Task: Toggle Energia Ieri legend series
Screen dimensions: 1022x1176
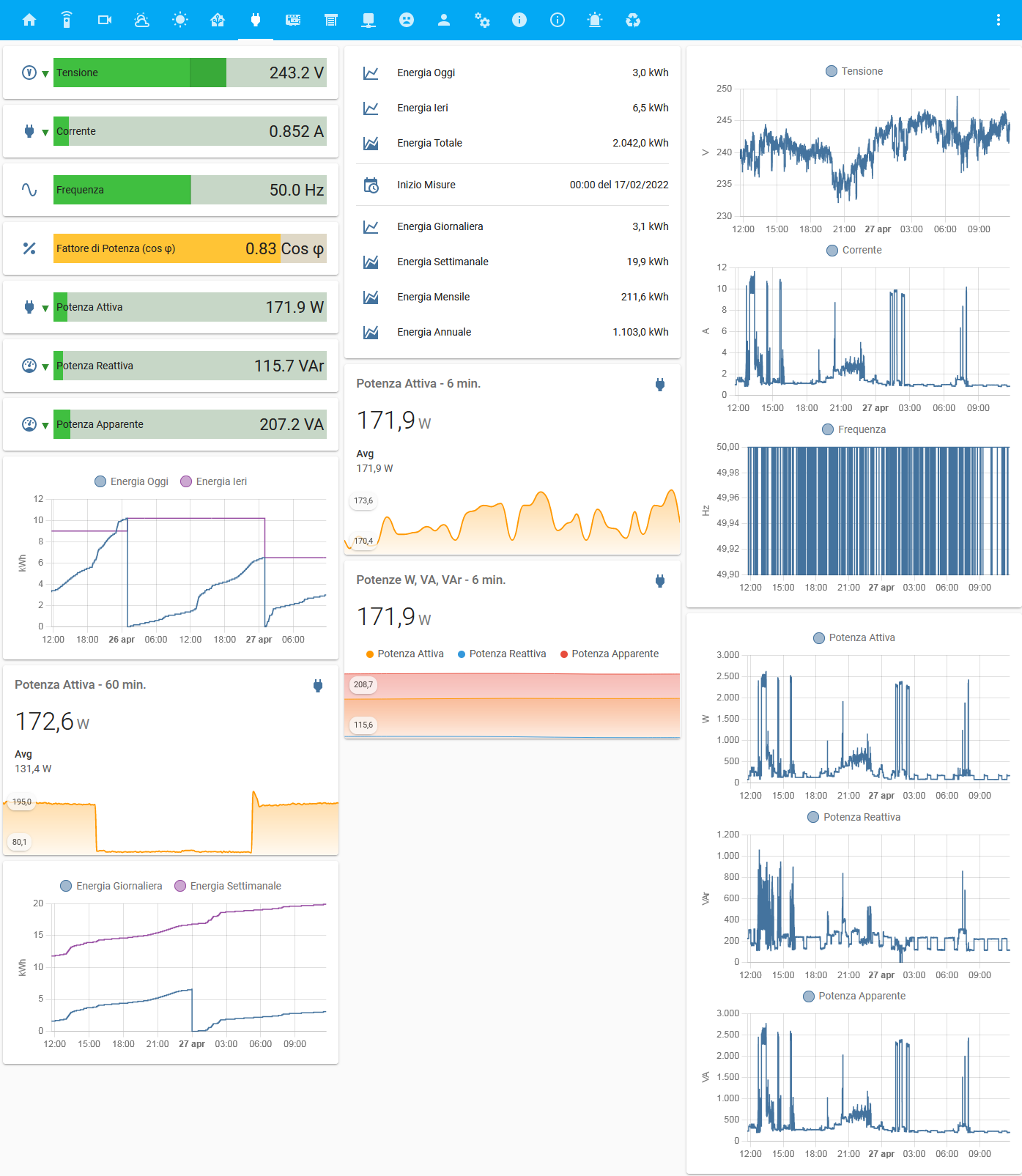Action: (214, 481)
